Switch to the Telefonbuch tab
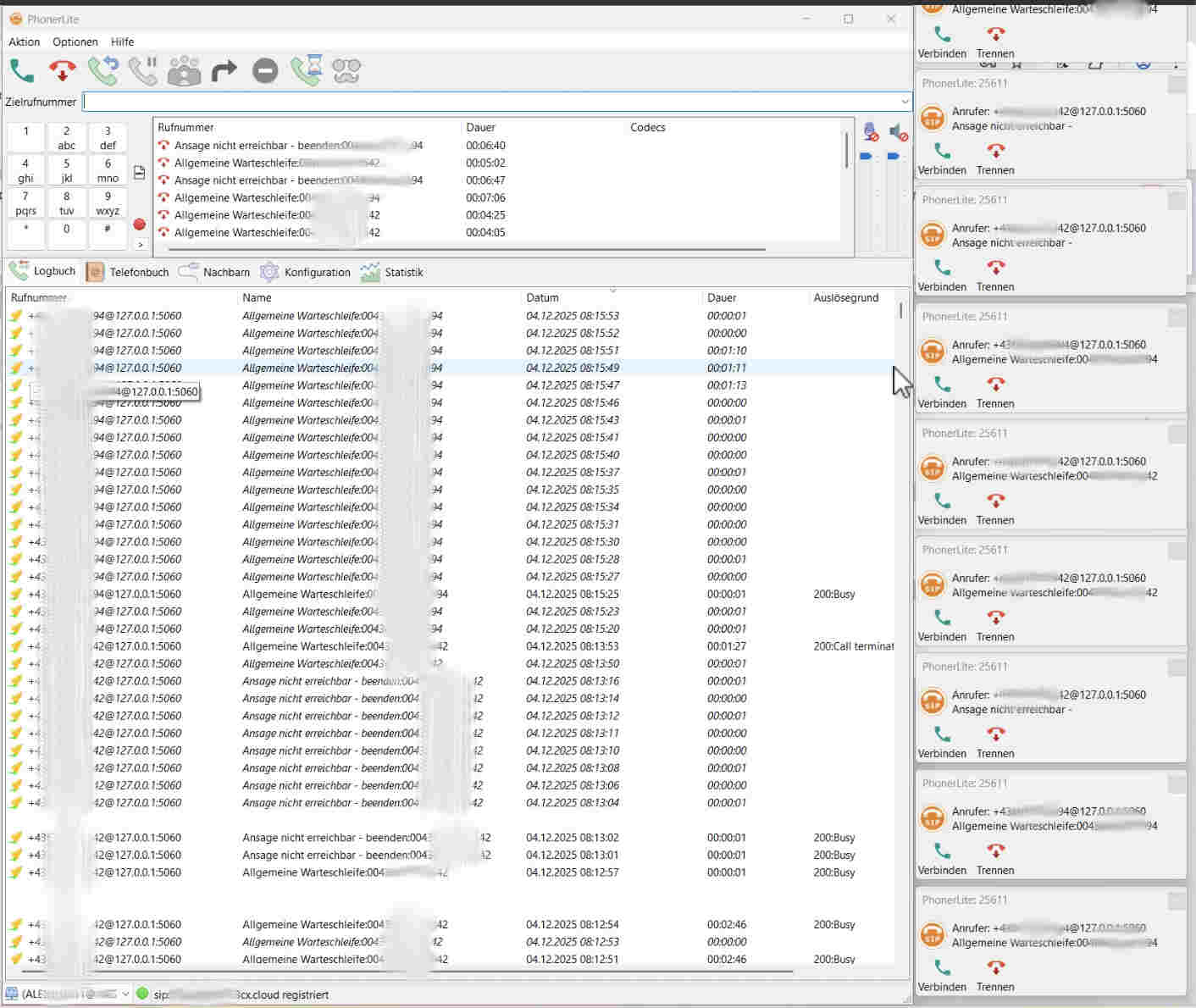 pyautogui.click(x=128, y=273)
